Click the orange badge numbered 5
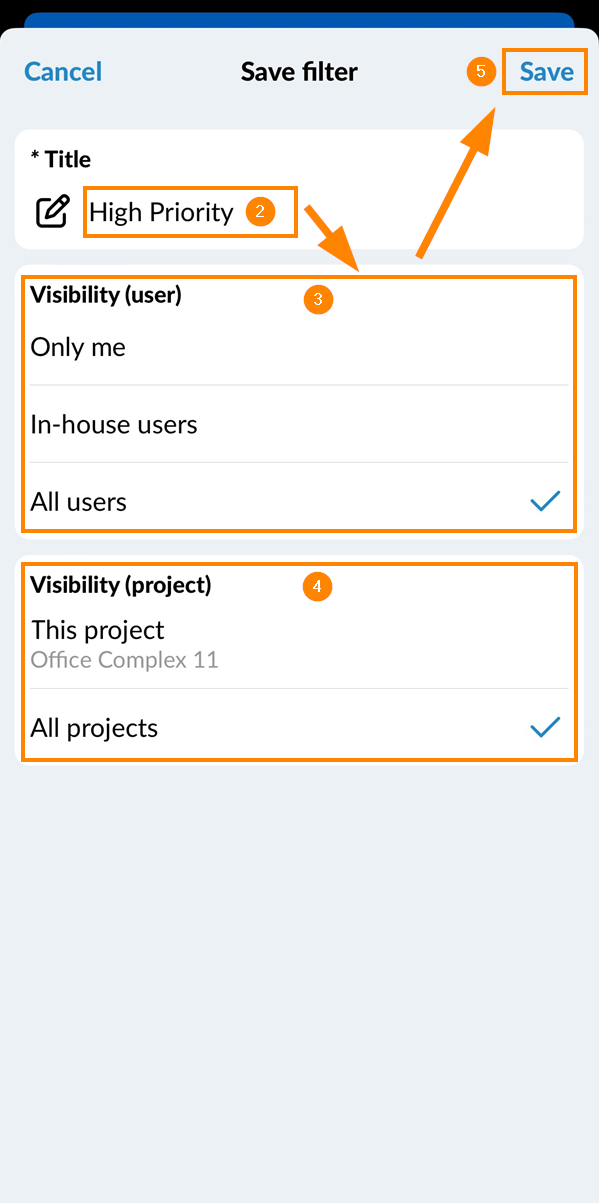Image resolution: width=599 pixels, height=1203 pixels. 481,72
